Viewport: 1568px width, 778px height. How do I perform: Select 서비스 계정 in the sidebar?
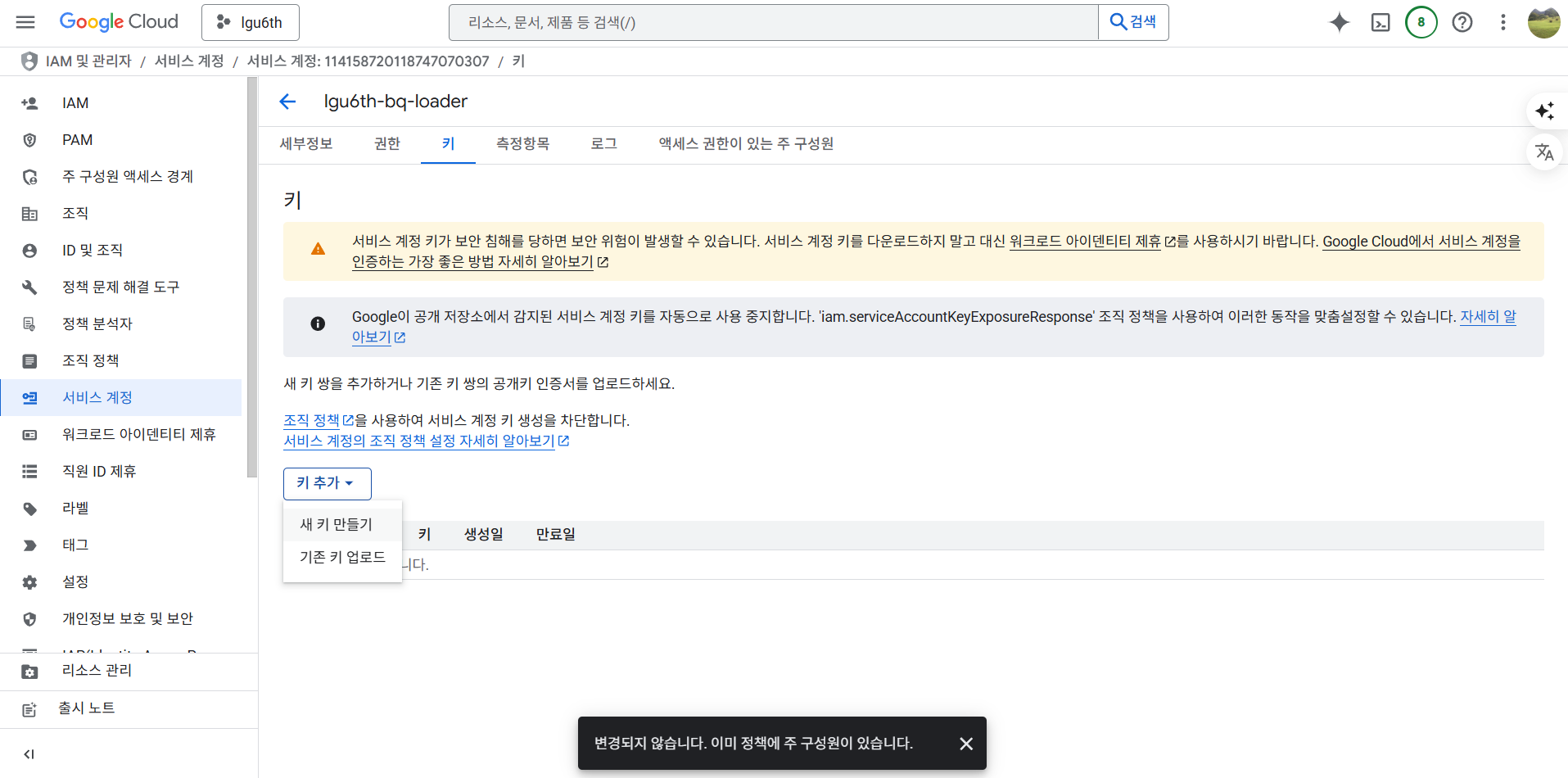pyautogui.click(x=121, y=398)
